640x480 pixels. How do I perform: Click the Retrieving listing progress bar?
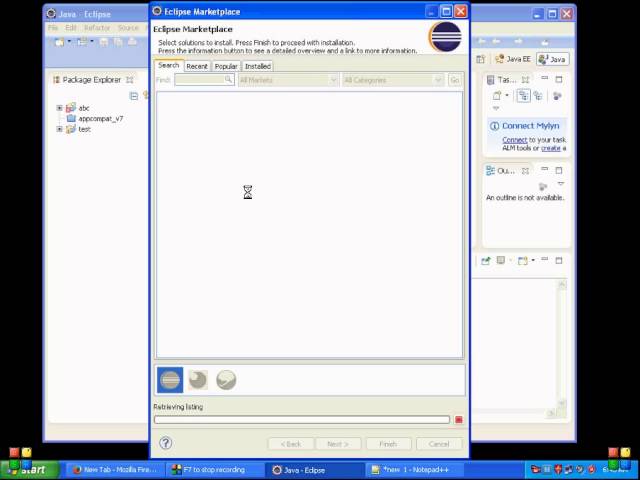point(302,420)
